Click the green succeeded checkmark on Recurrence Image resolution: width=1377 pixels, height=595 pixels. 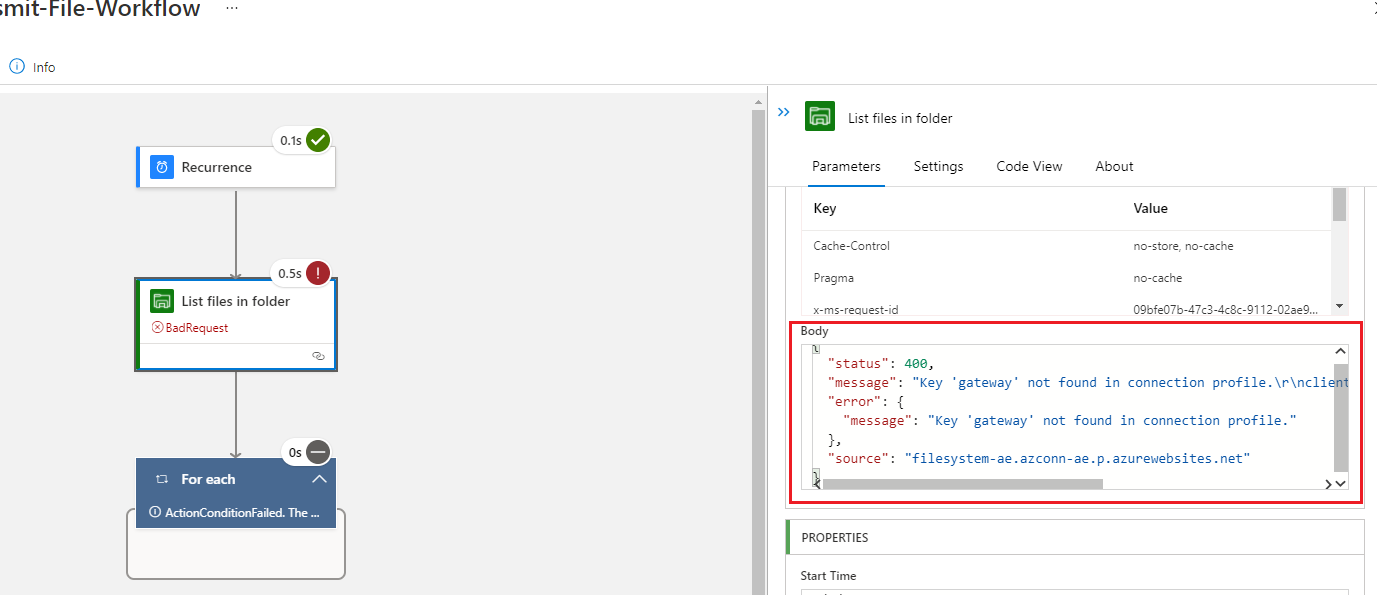[x=318, y=140]
